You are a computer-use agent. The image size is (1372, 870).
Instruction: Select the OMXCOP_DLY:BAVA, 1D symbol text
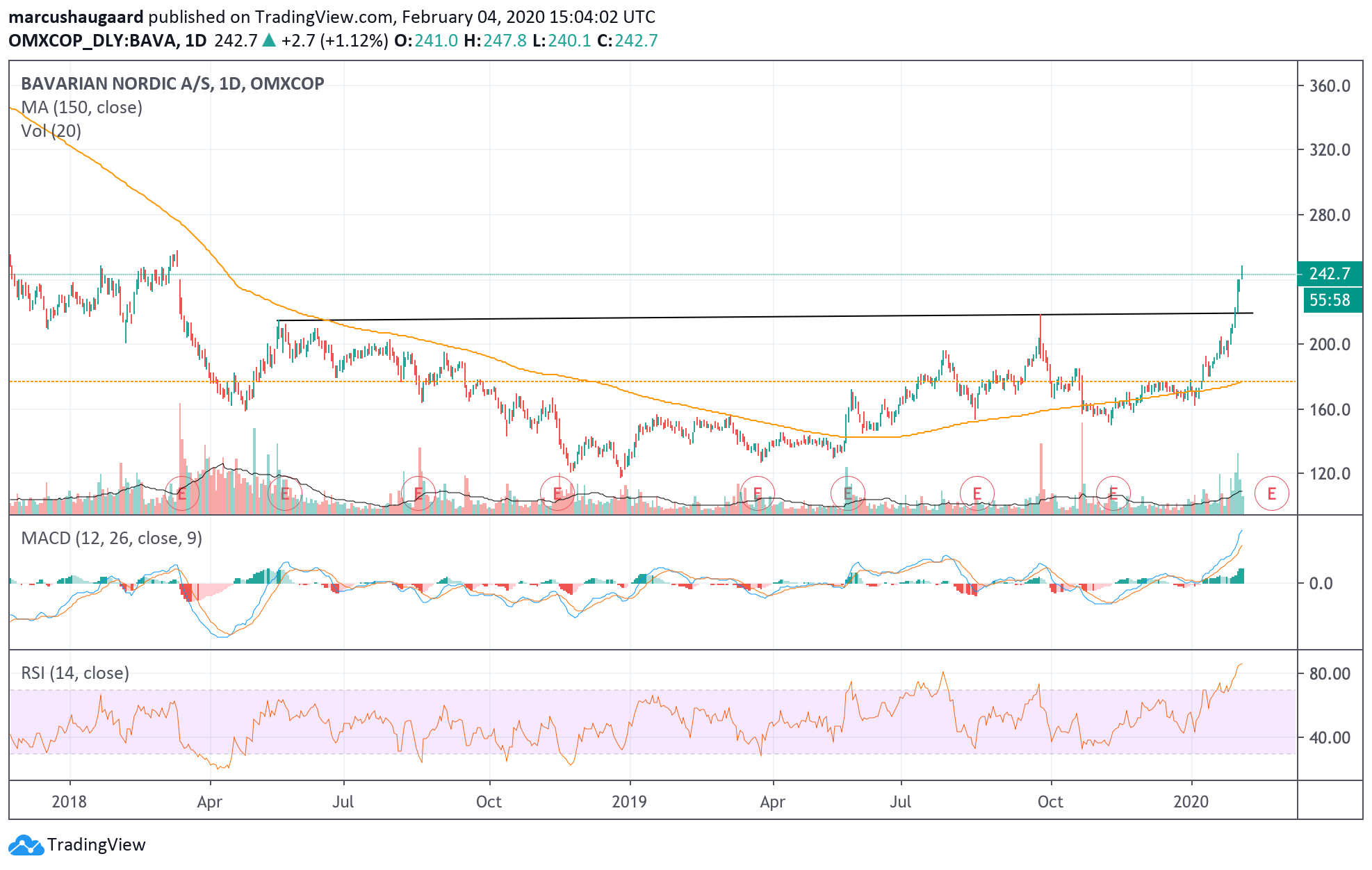(108, 41)
